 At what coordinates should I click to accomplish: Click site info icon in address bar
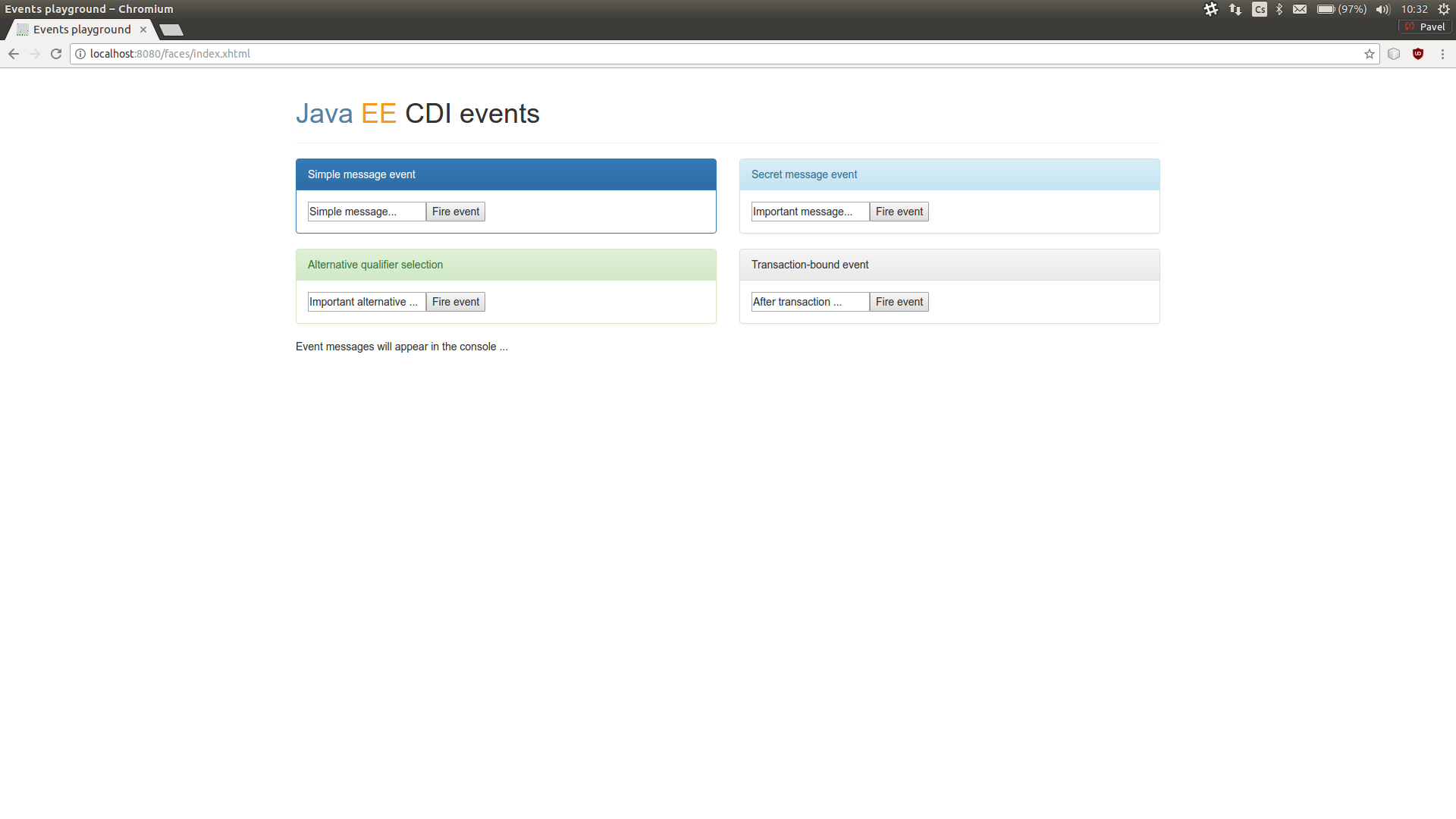[x=80, y=54]
